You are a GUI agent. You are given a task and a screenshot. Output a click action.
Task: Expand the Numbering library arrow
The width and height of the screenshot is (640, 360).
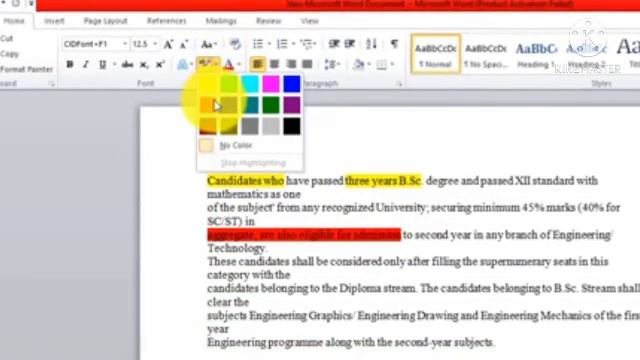click(x=293, y=44)
